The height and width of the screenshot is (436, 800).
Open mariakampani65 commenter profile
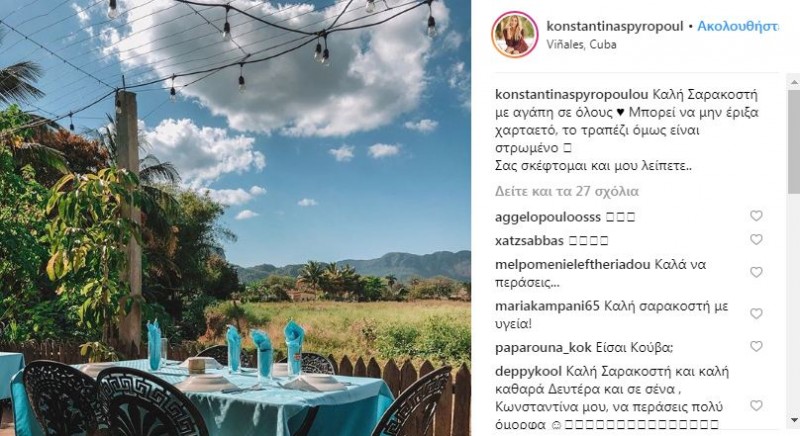[x=547, y=306]
